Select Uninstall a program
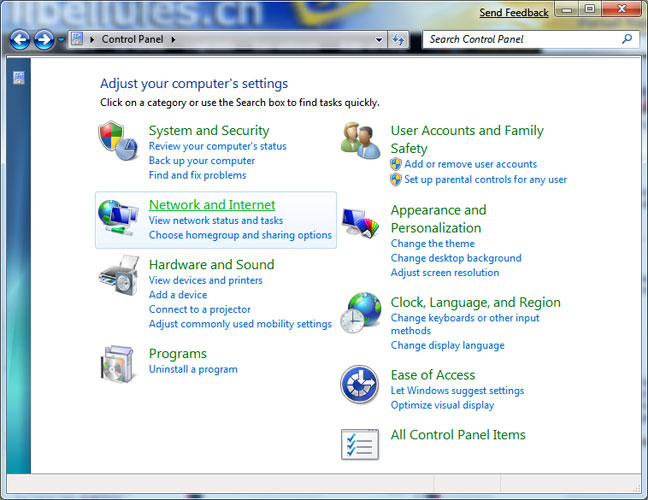Screen dimensions: 648x500 click(x=193, y=369)
